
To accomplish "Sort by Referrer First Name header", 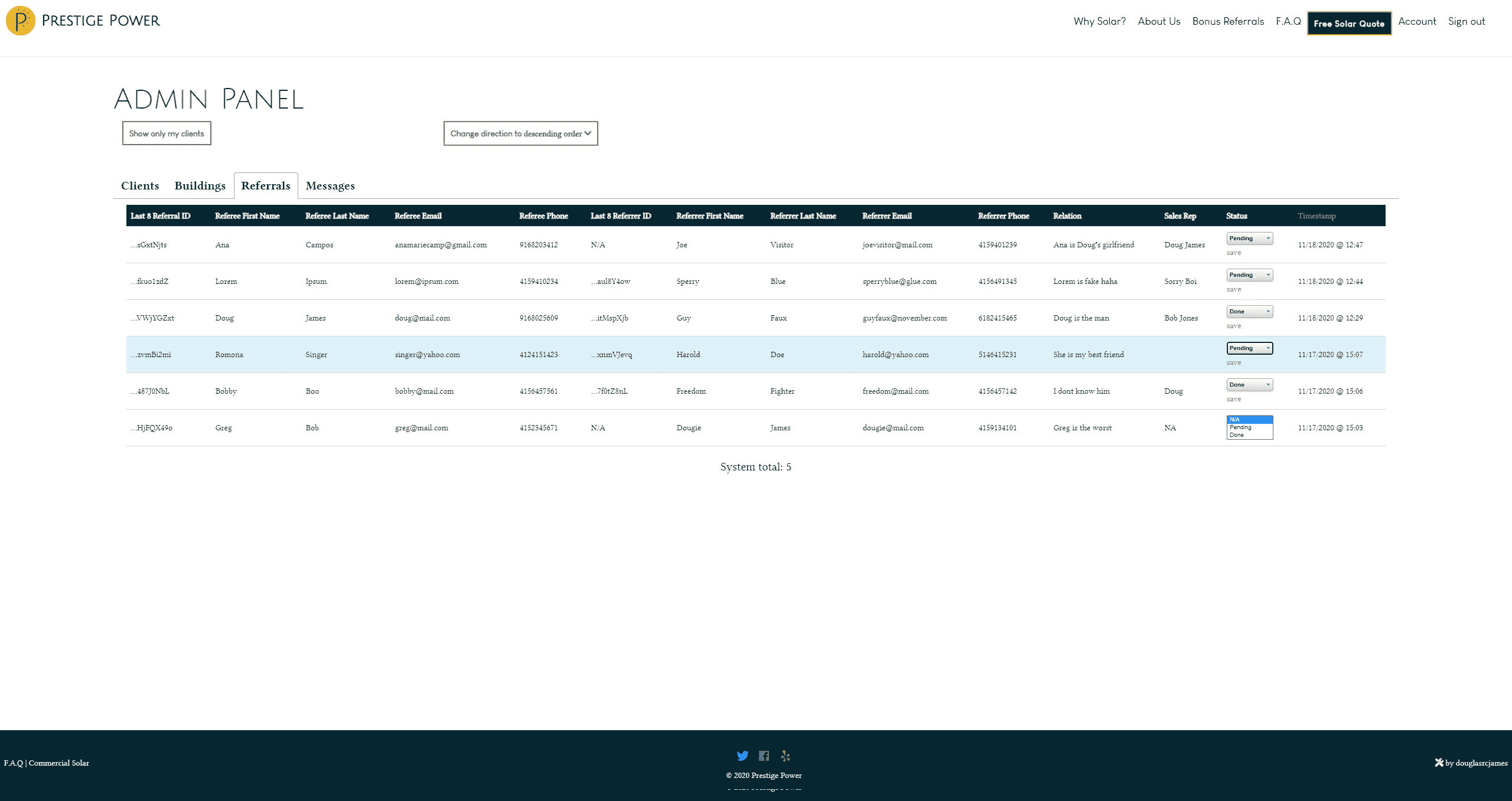I will 710,216.
